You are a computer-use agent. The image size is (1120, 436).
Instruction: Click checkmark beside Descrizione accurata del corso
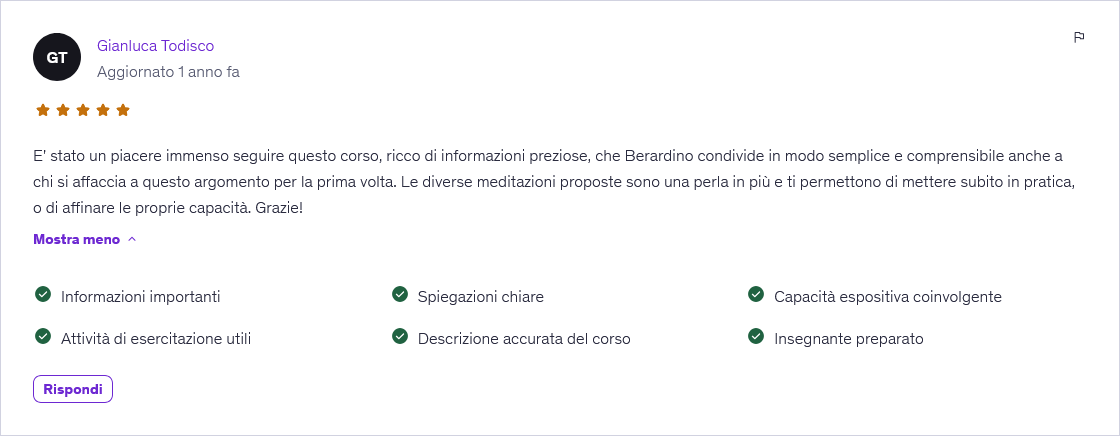[x=400, y=336]
